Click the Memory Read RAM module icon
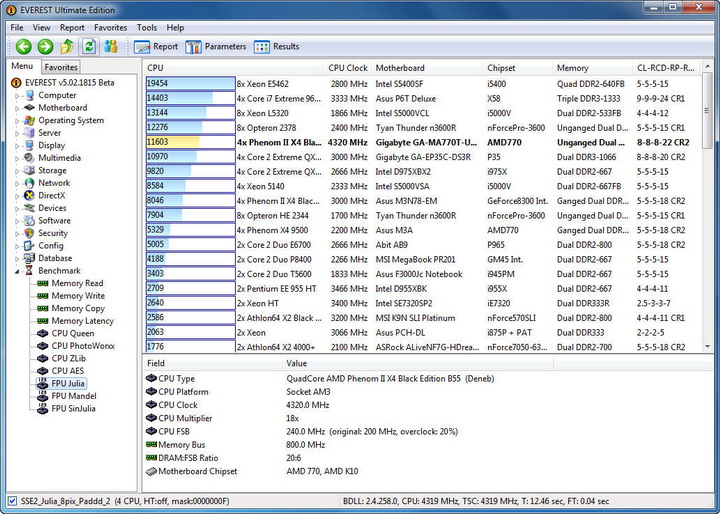Image resolution: width=720 pixels, height=514 pixels. [x=43, y=283]
